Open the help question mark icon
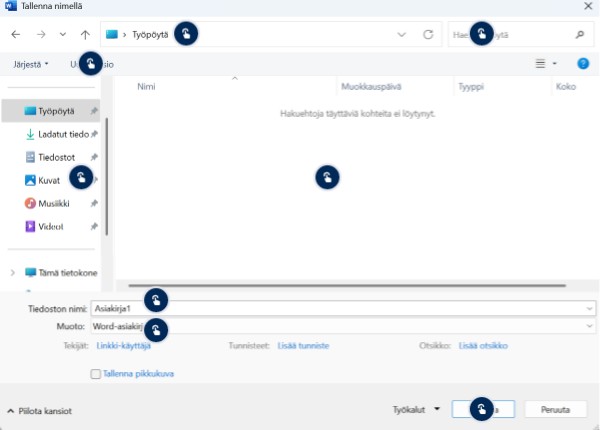The width and height of the screenshot is (600, 430). pos(583,64)
